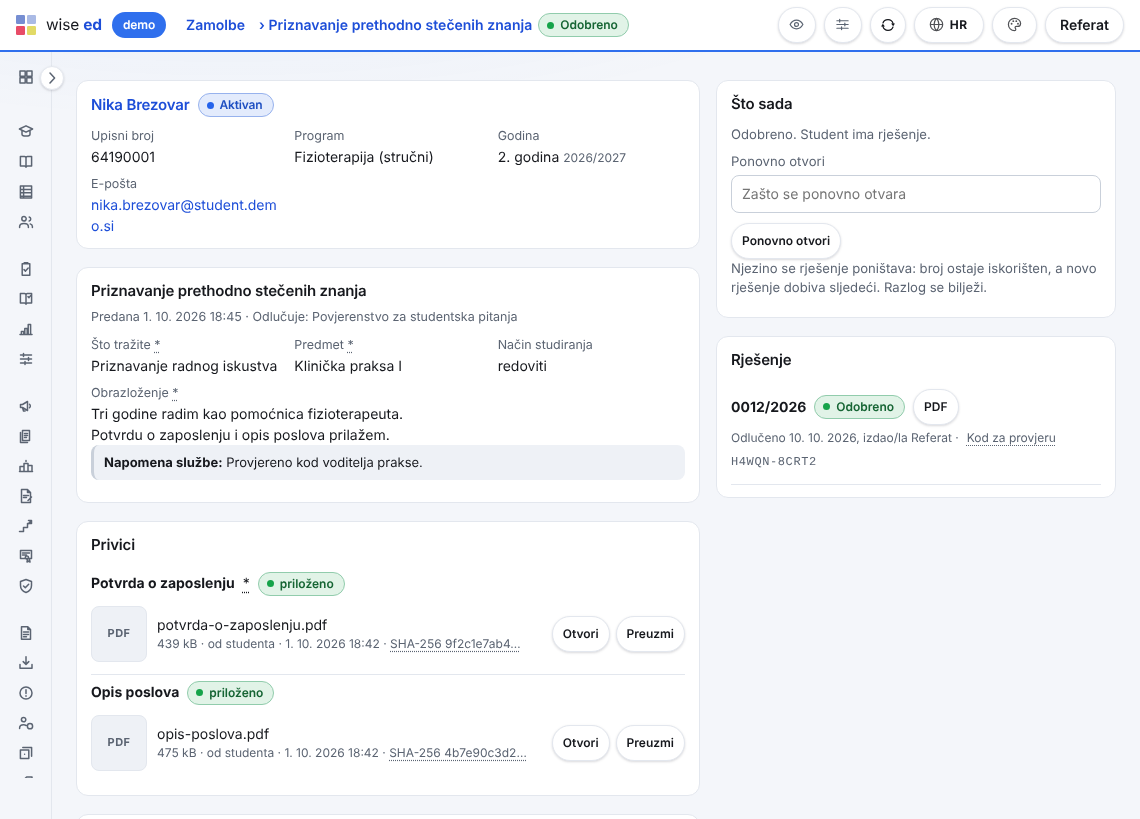The width and height of the screenshot is (1140, 819).
Task: Click the people group icon in sidebar
Action: (x=26, y=222)
